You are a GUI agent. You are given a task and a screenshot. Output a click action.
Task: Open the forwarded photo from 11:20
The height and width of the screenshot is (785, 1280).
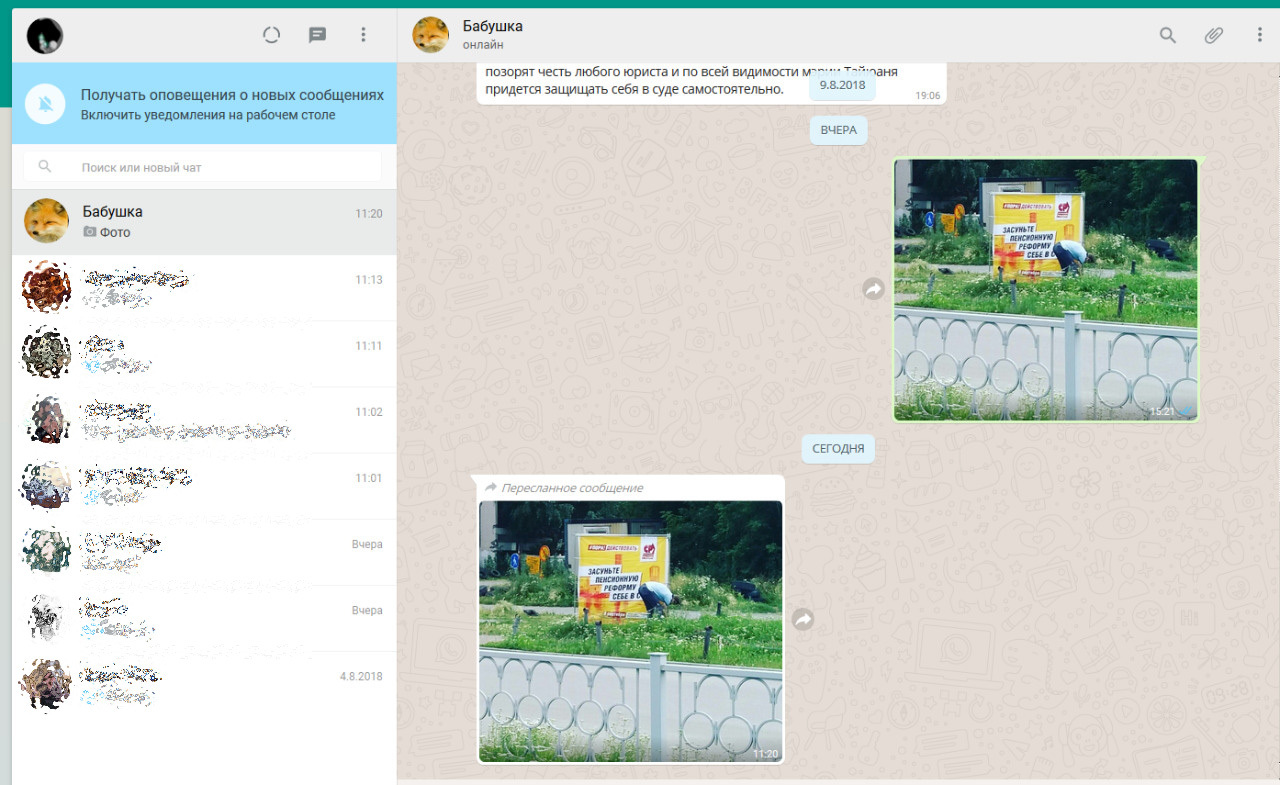[631, 631]
